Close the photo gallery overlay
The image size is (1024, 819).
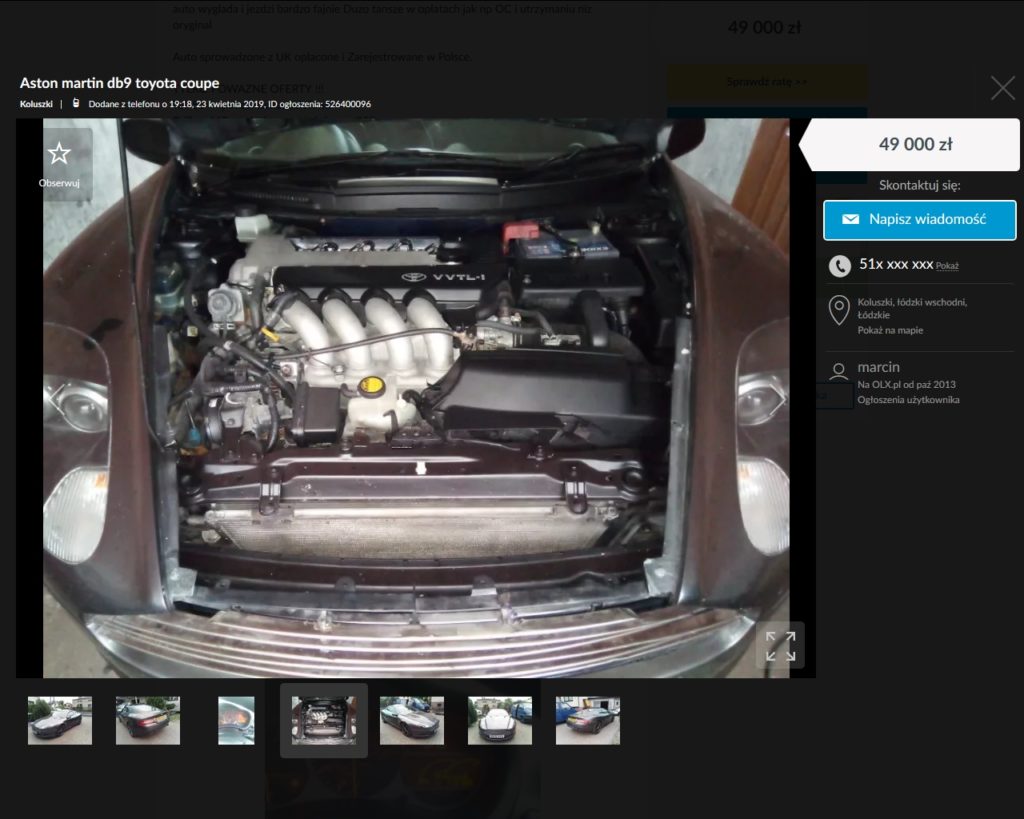pos(1002,88)
